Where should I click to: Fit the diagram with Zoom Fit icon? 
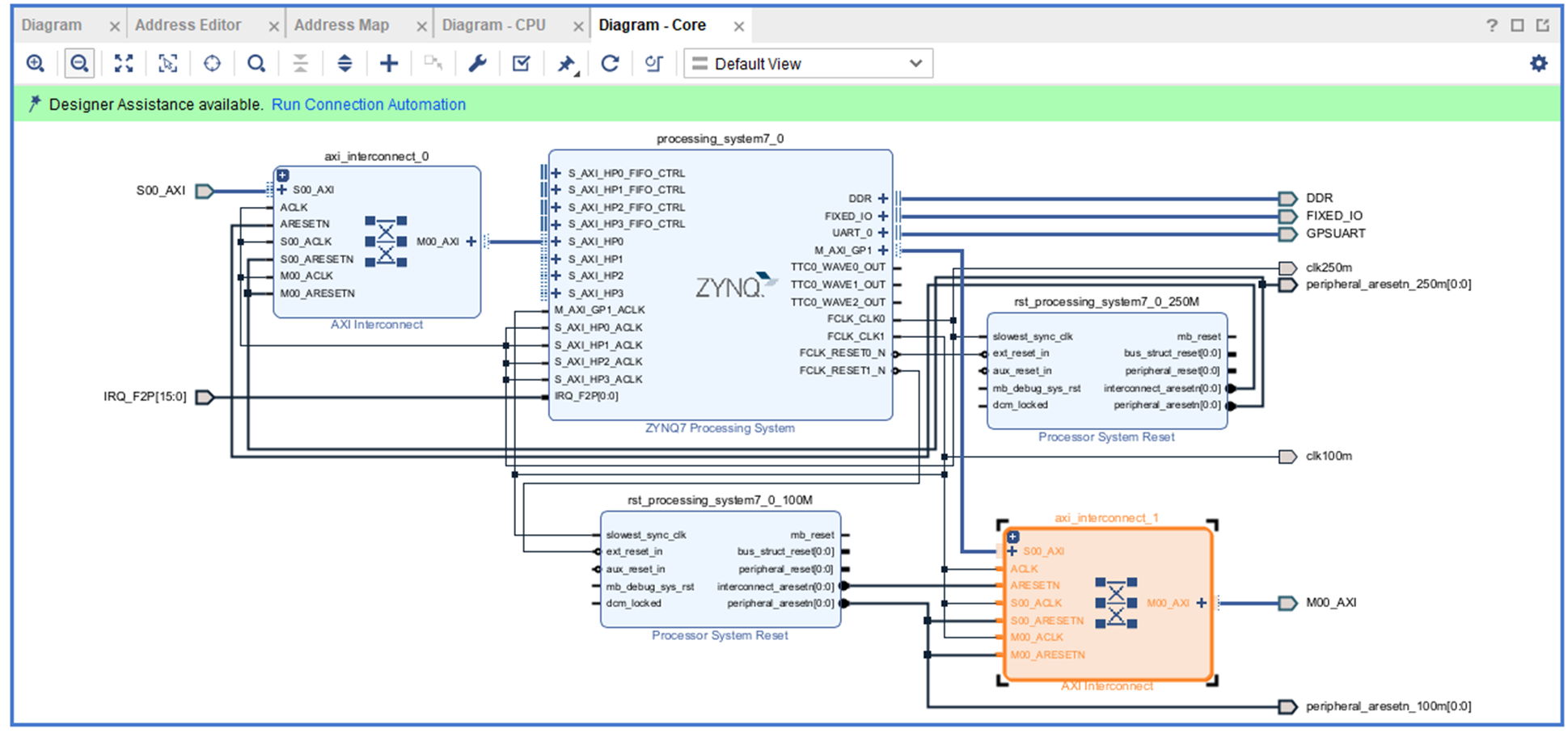click(124, 64)
